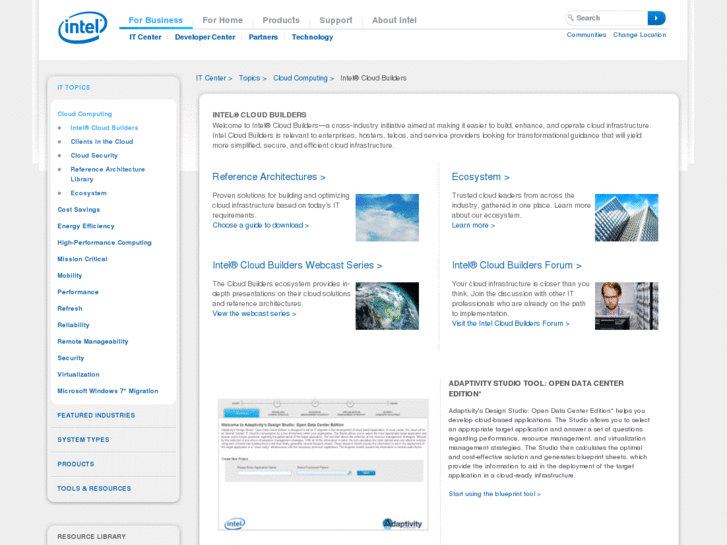Viewport: 727px width, 545px height.
Task: Open the Ecosystem heading link
Action: click(x=480, y=177)
